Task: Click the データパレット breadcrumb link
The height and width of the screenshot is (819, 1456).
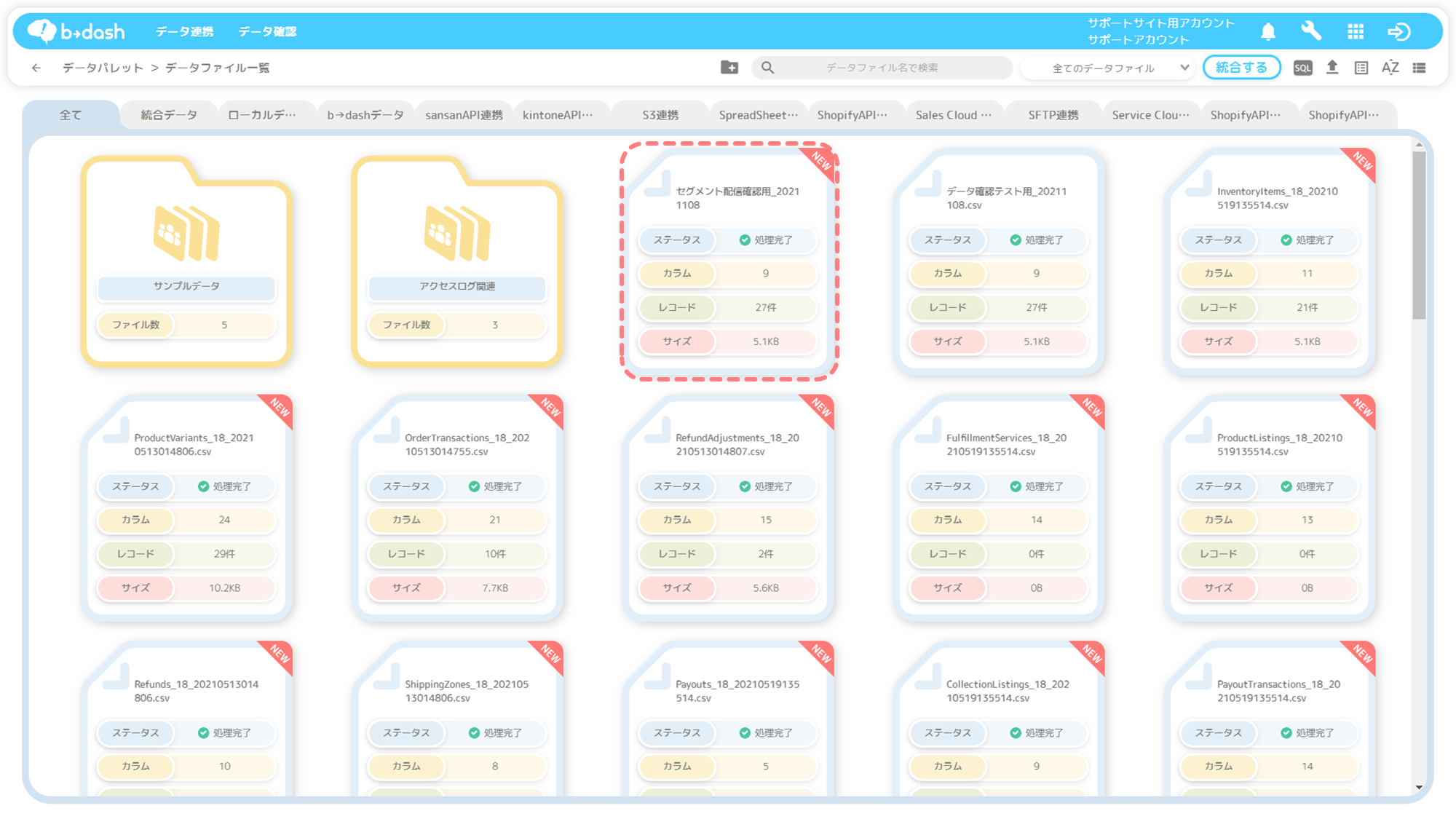Action: tap(103, 68)
